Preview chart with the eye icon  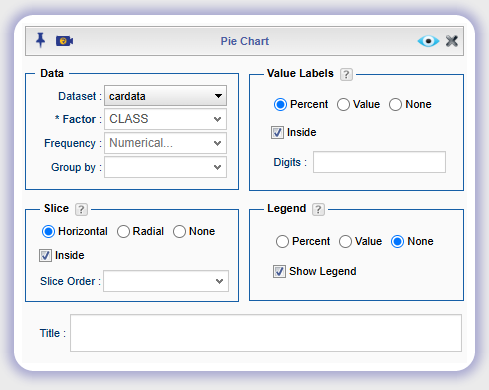(428, 41)
